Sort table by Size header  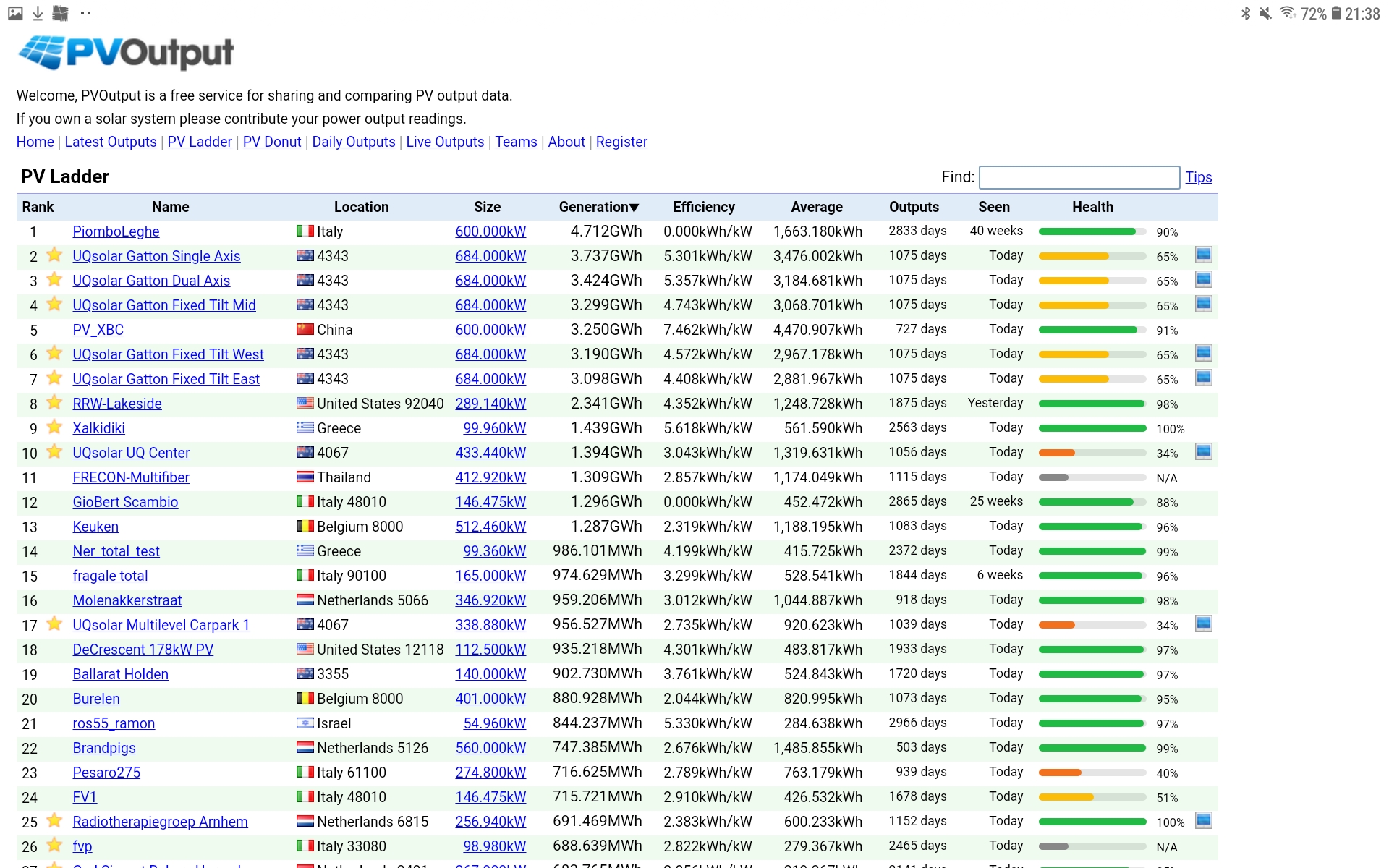(x=488, y=207)
